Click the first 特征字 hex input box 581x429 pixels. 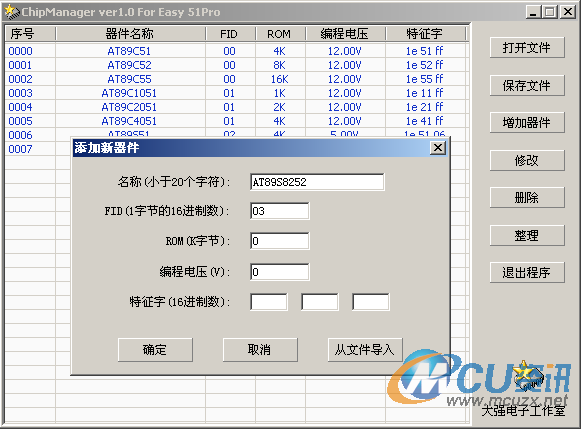269,302
